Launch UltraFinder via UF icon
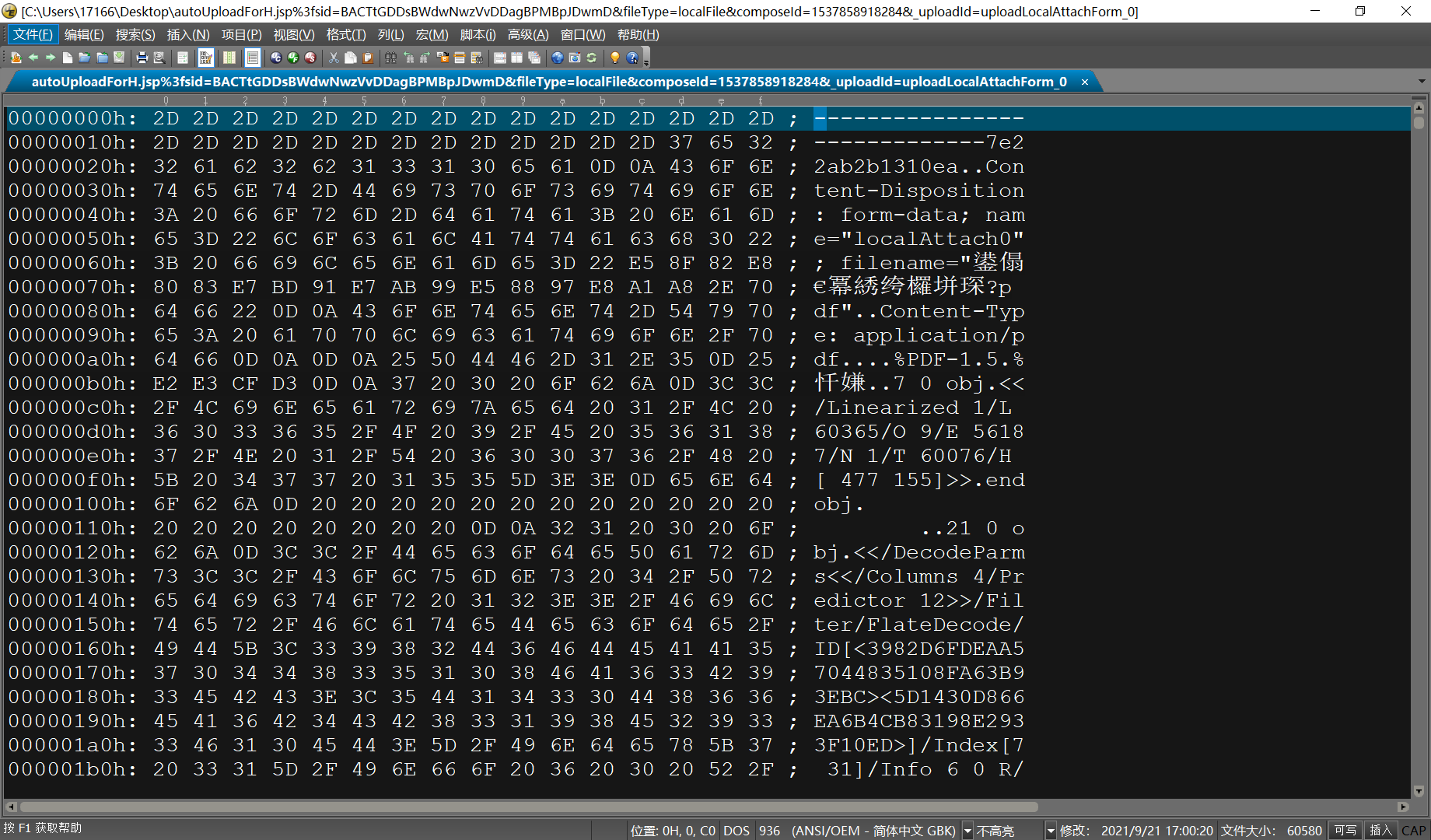The height and width of the screenshot is (840, 1431). click(293, 58)
